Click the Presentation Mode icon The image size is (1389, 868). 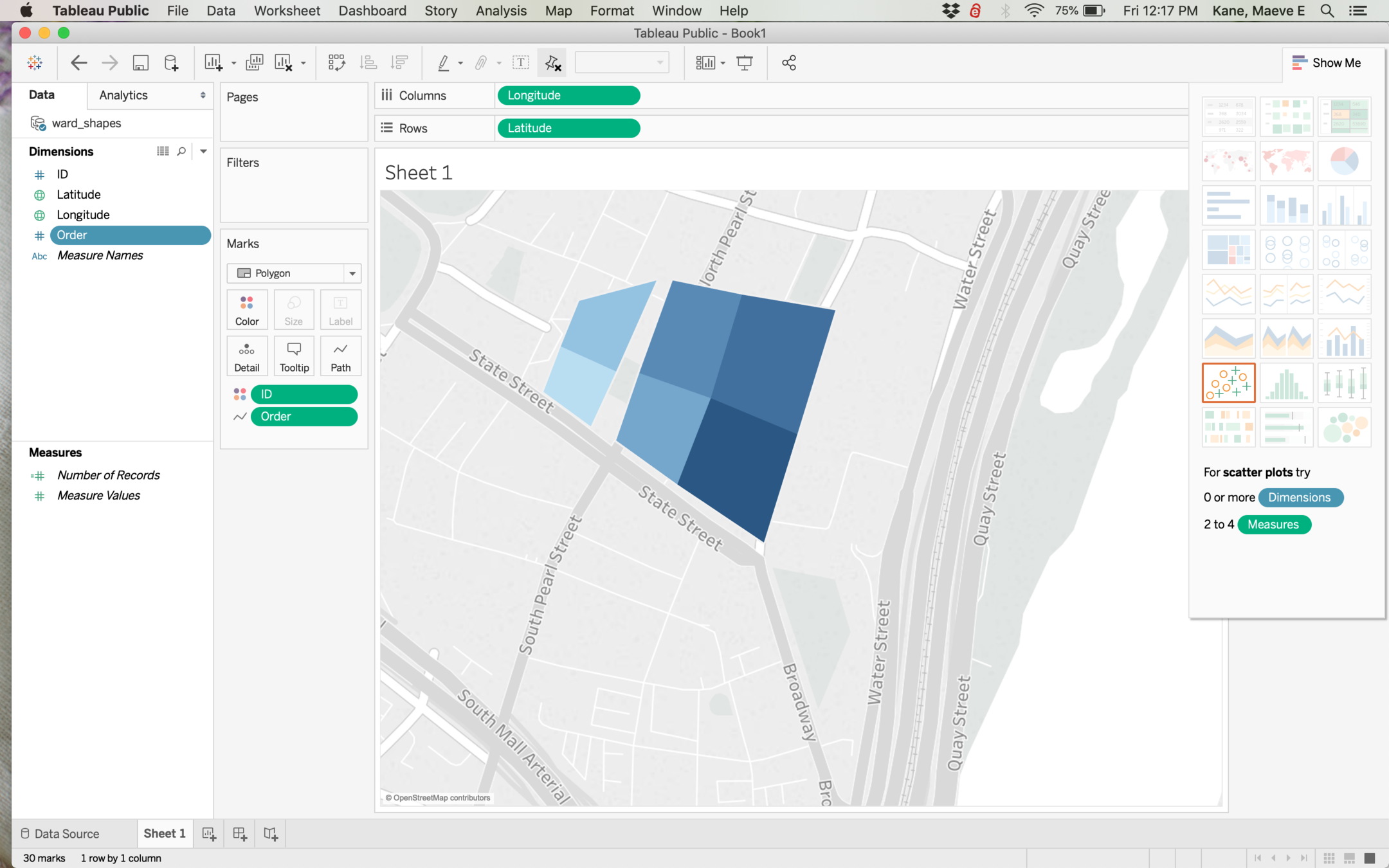click(745, 62)
